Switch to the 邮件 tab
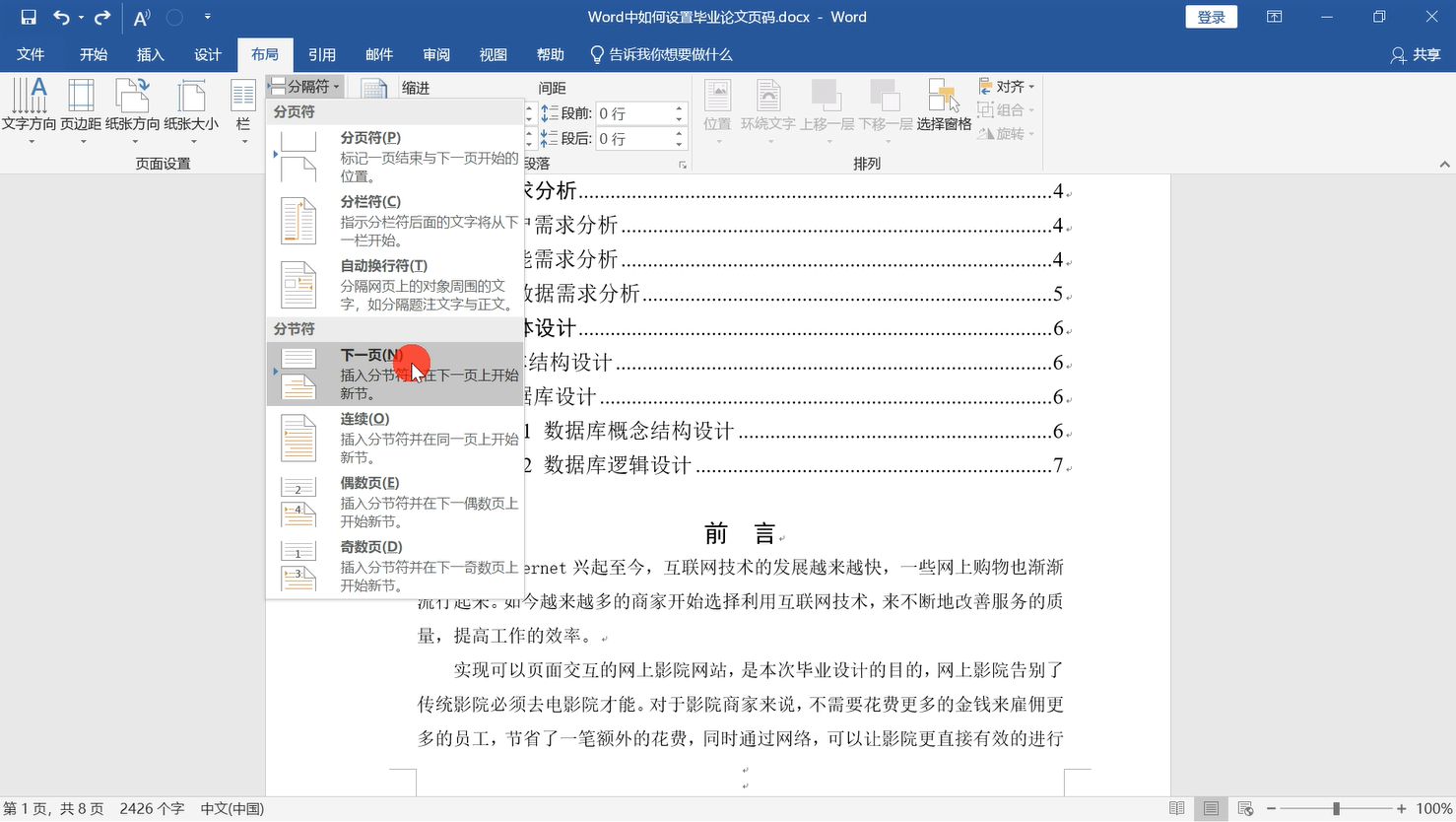 coord(379,54)
